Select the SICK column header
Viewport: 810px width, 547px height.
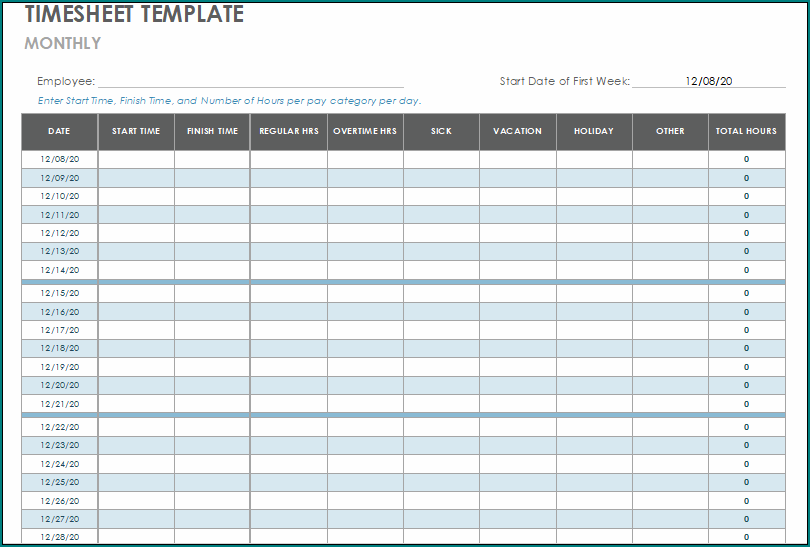pyautogui.click(x=442, y=132)
